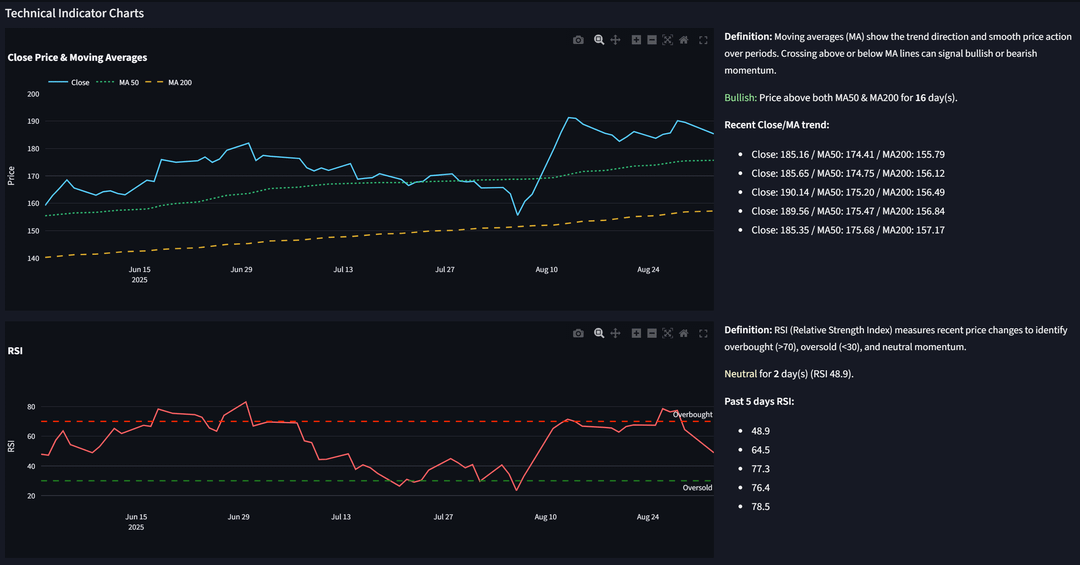Screen dimensions: 1080x565
Task: Select Zoom tool on Close Price chart
Action: coord(599,40)
